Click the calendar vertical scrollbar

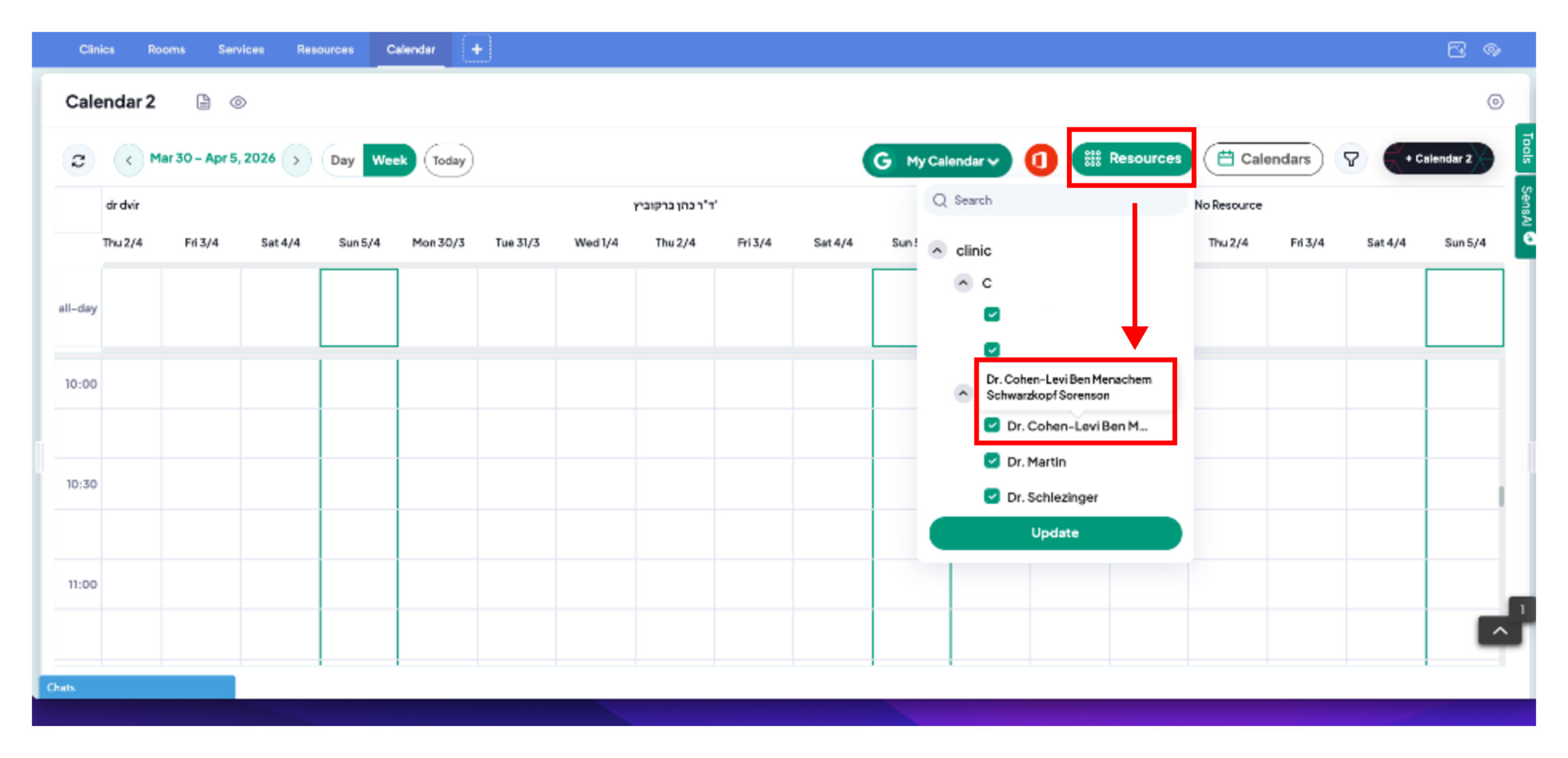point(1501,496)
